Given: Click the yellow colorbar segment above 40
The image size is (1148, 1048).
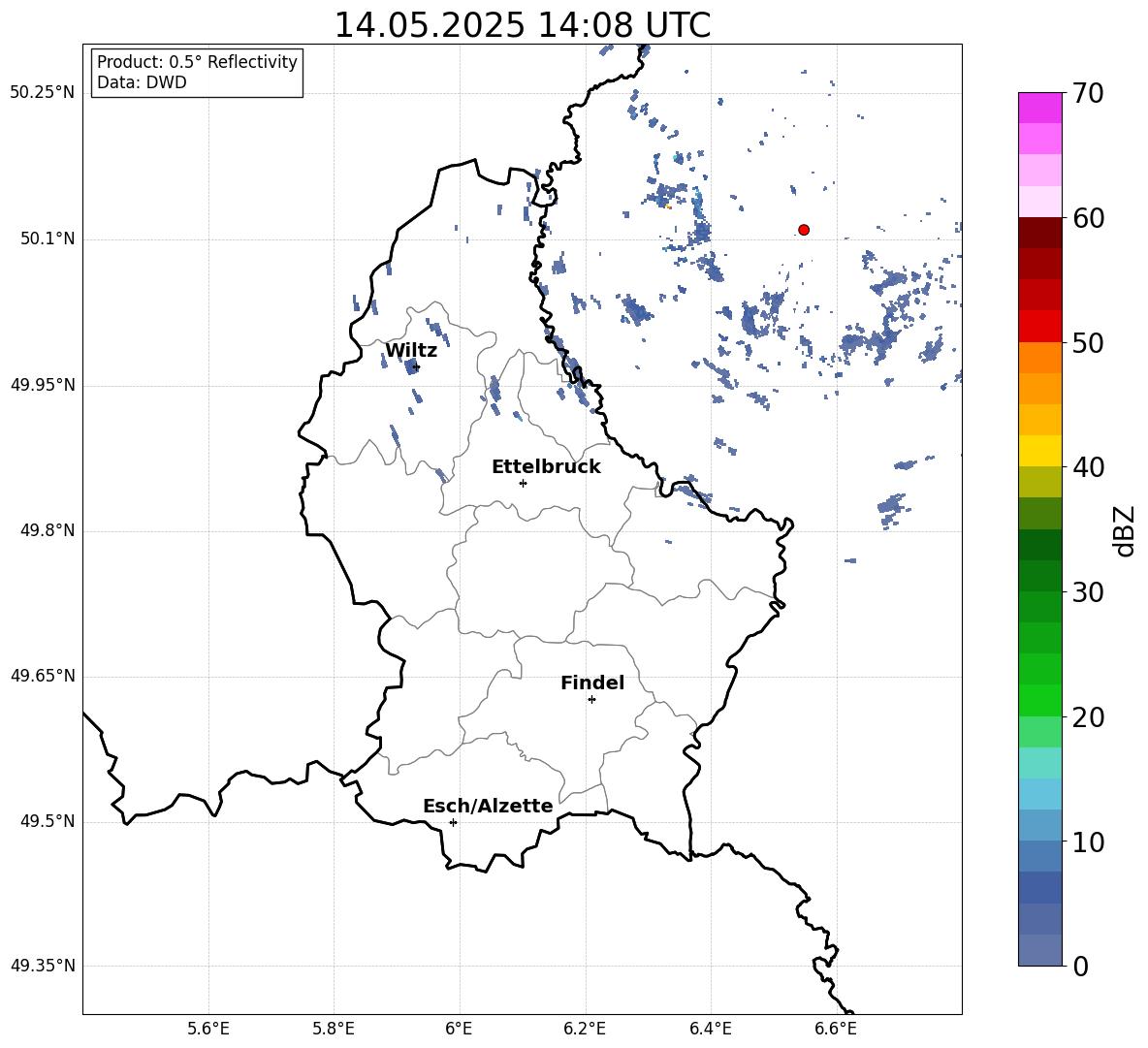Looking at the screenshot, I should point(1039,451).
